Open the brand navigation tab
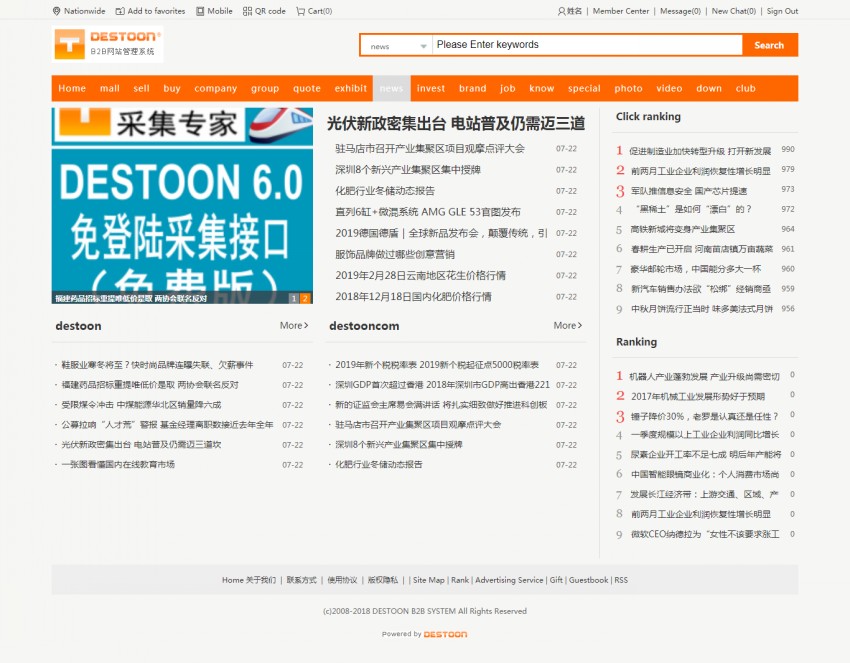Screen dimensions: 850x663 pos(473,88)
